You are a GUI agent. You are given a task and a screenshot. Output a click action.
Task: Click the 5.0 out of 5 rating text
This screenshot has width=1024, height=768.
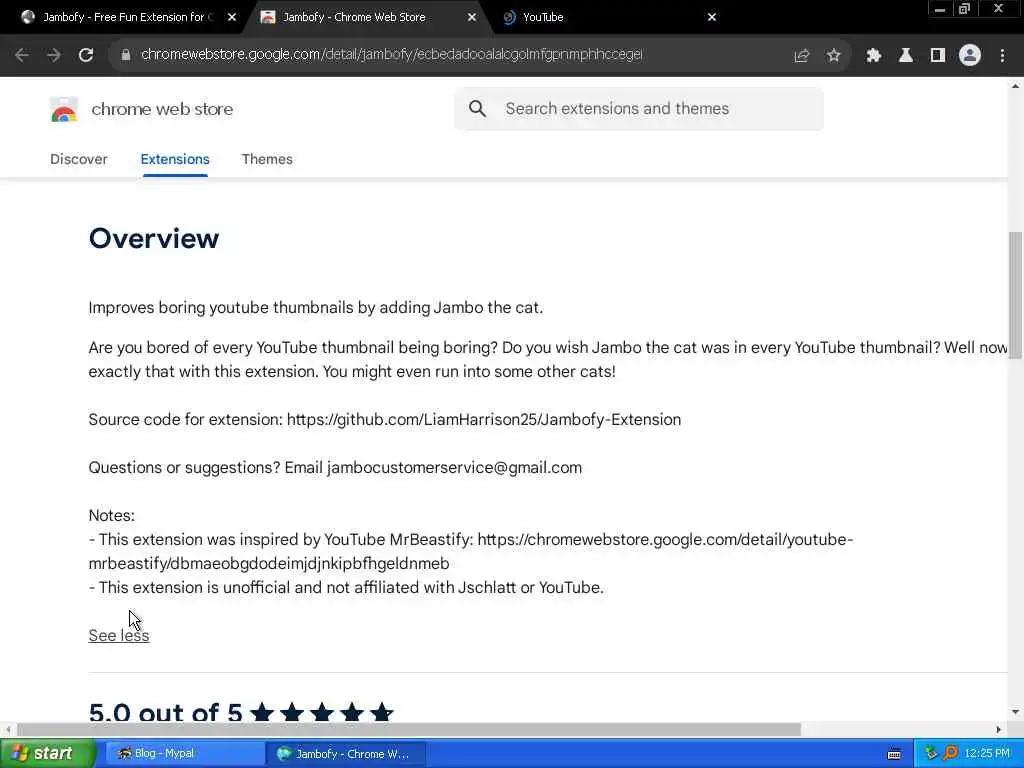pos(165,711)
